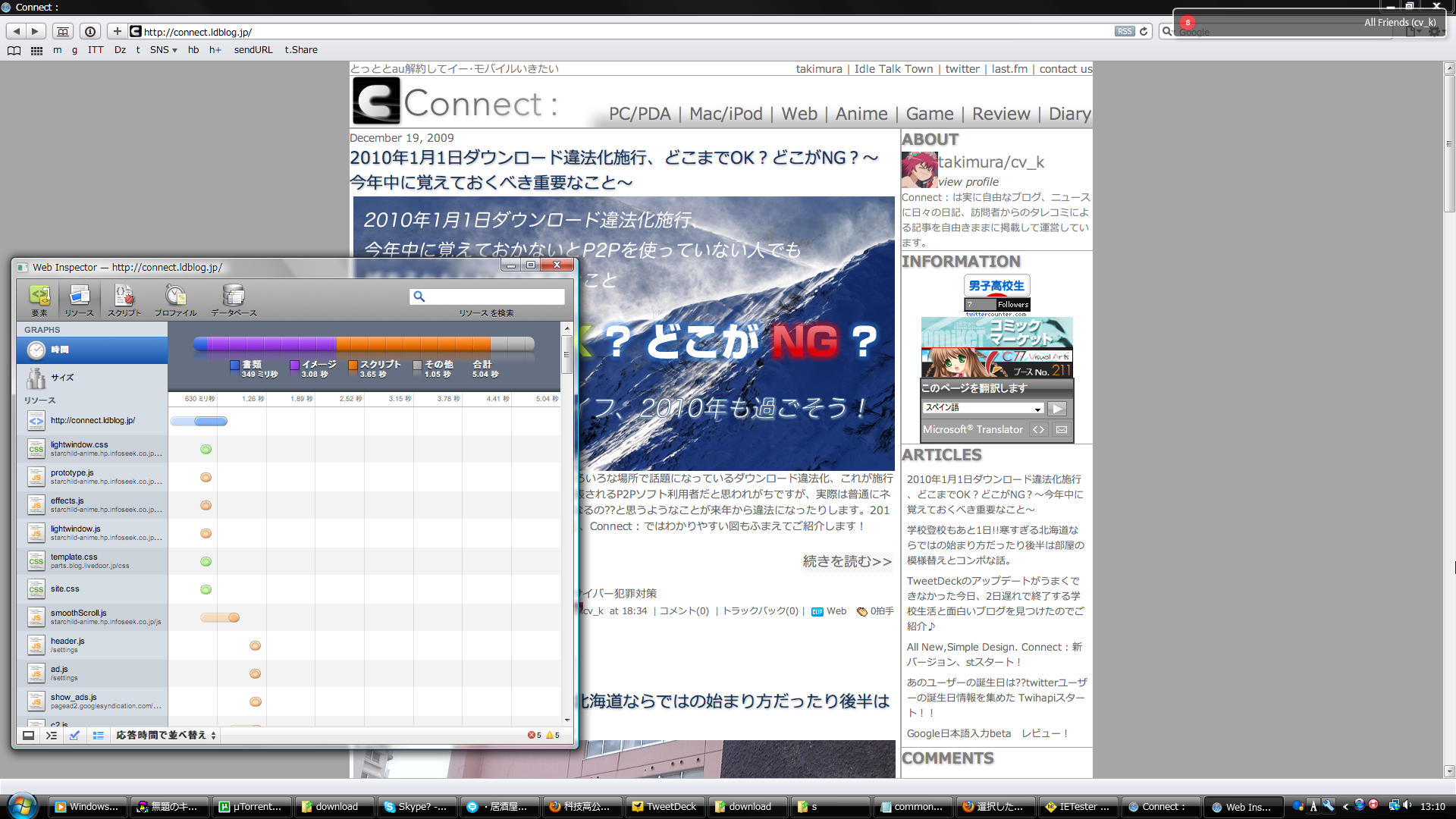Open the Web category in blog navigation
The height and width of the screenshot is (819, 1456).
coord(799,114)
